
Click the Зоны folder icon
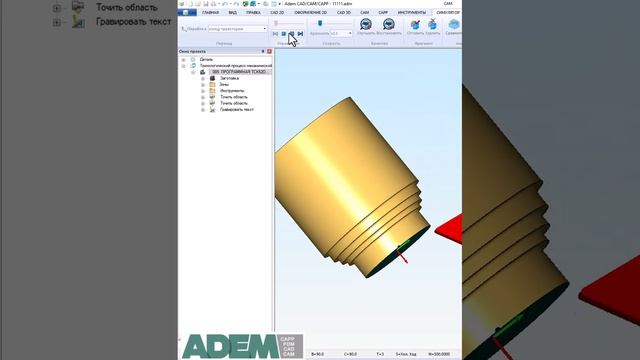click(212, 84)
